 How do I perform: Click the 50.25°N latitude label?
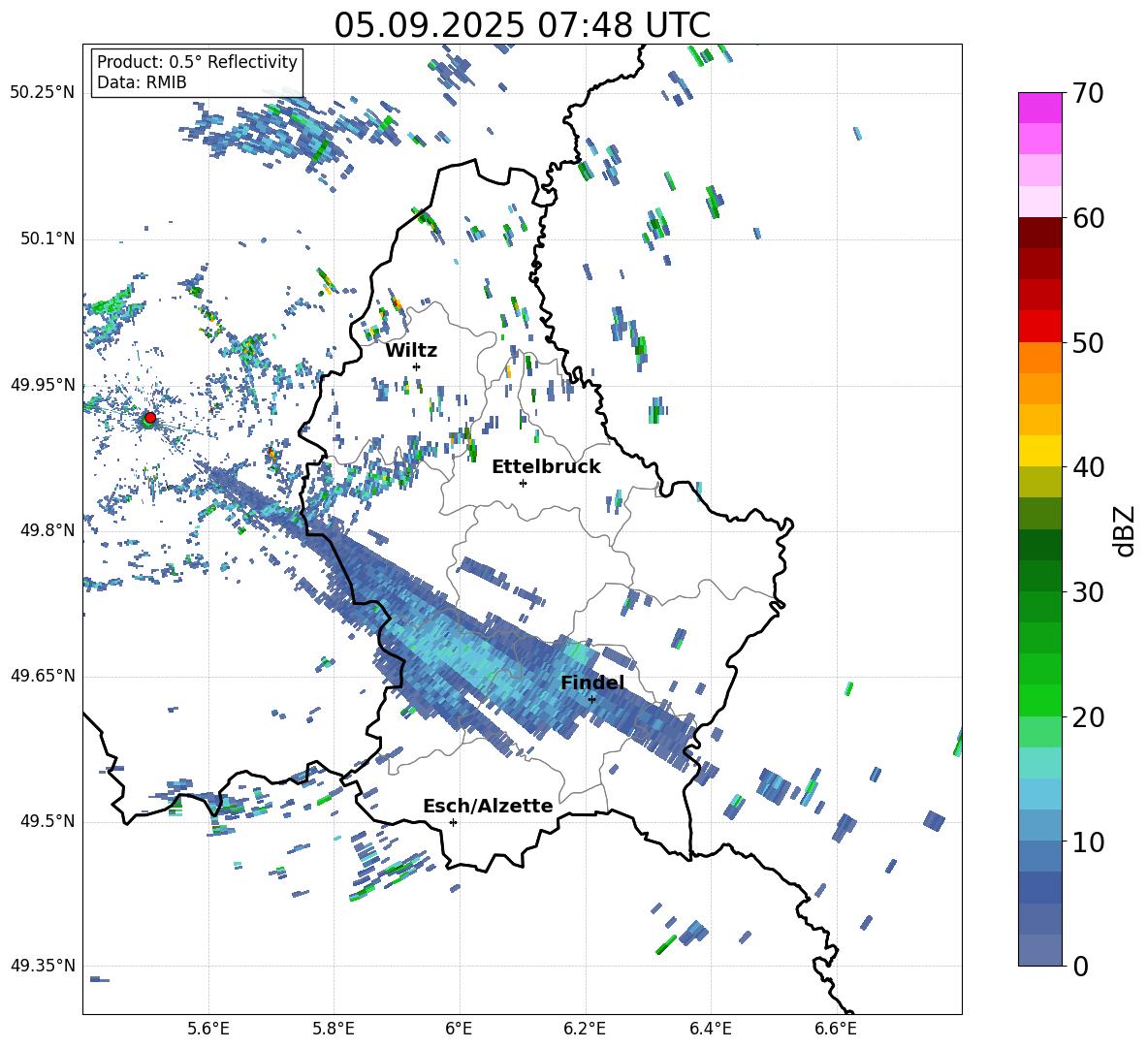coord(42,93)
